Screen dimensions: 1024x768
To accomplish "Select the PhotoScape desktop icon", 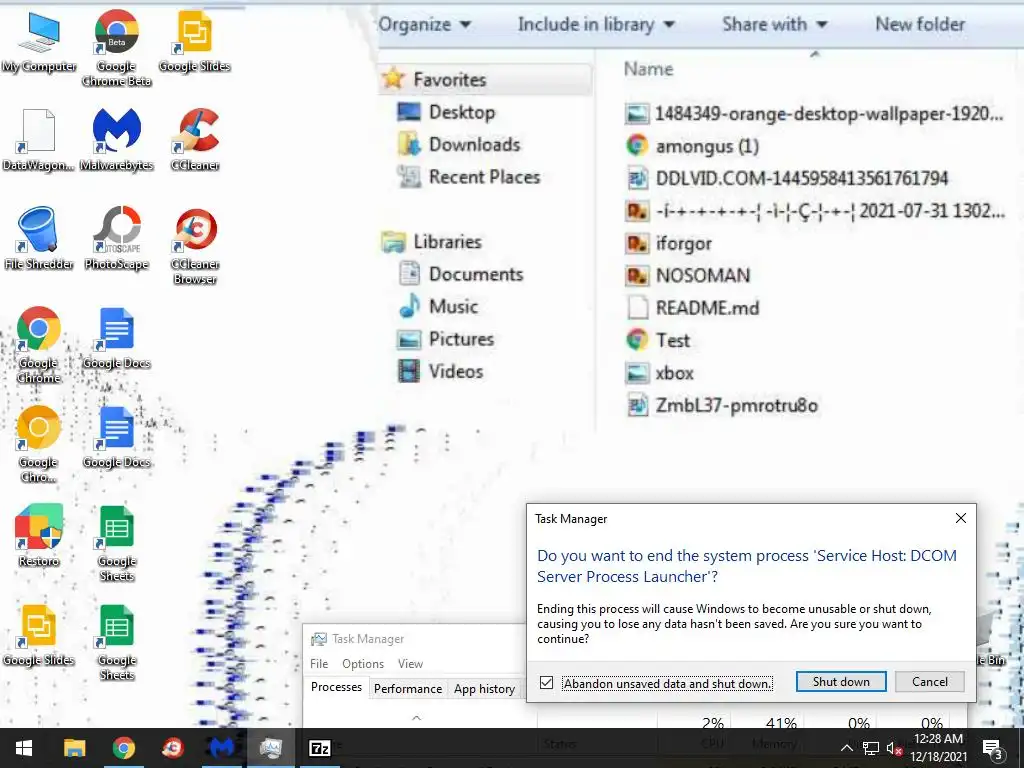I will (x=116, y=238).
